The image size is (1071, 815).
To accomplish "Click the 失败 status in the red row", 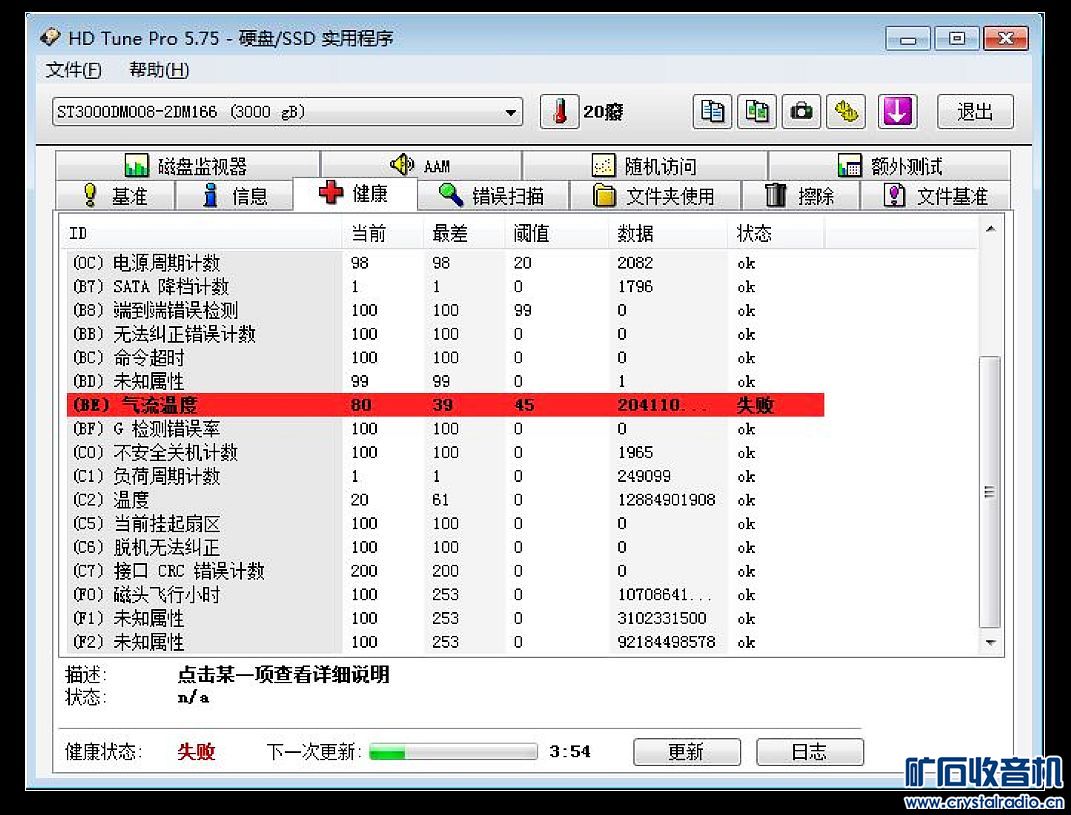I will pos(755,405).
